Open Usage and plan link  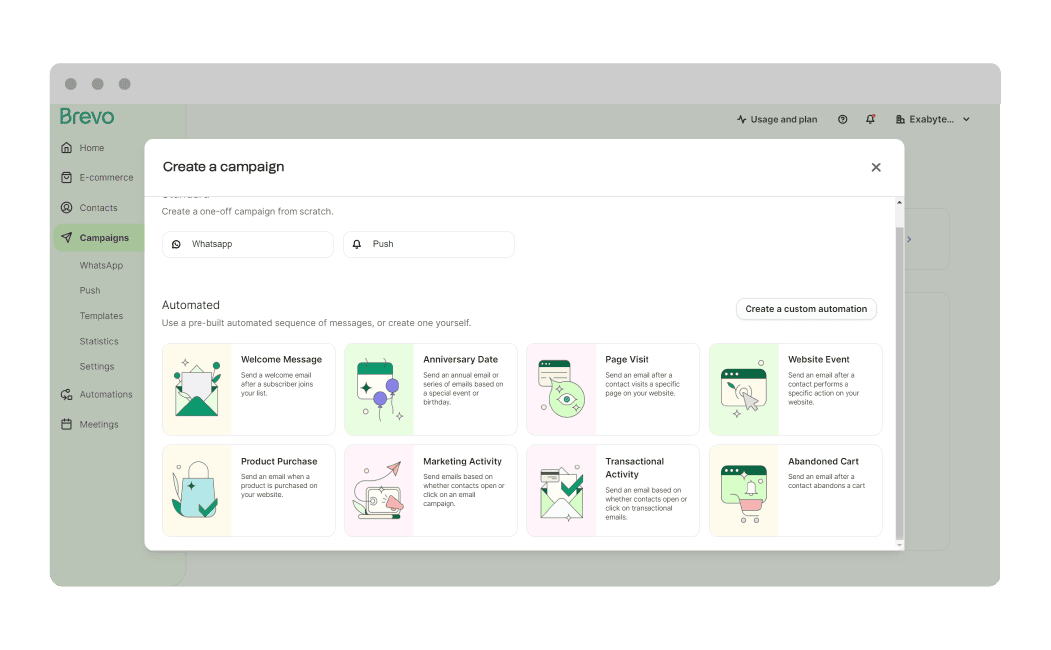(x=777, y=119)
